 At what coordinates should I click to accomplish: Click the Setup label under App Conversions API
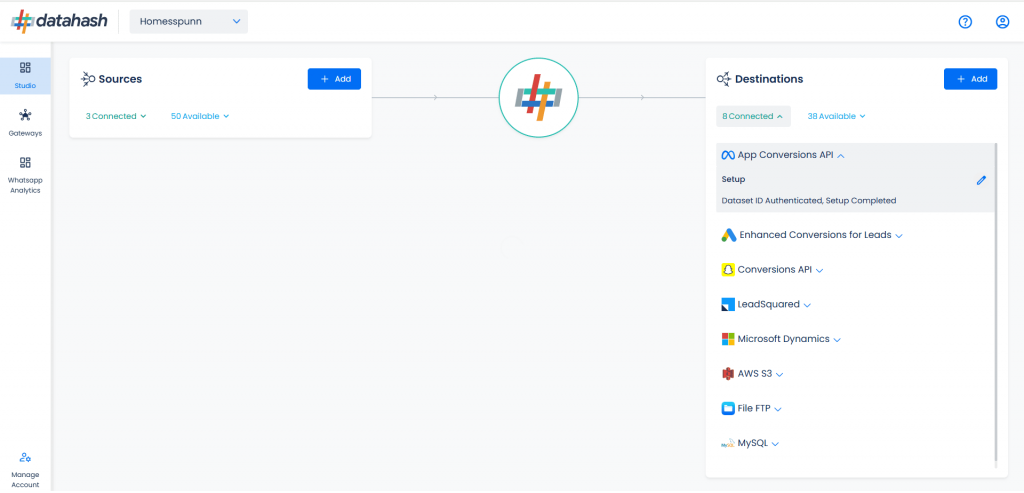pyautogui.click(x=733, y=180)
